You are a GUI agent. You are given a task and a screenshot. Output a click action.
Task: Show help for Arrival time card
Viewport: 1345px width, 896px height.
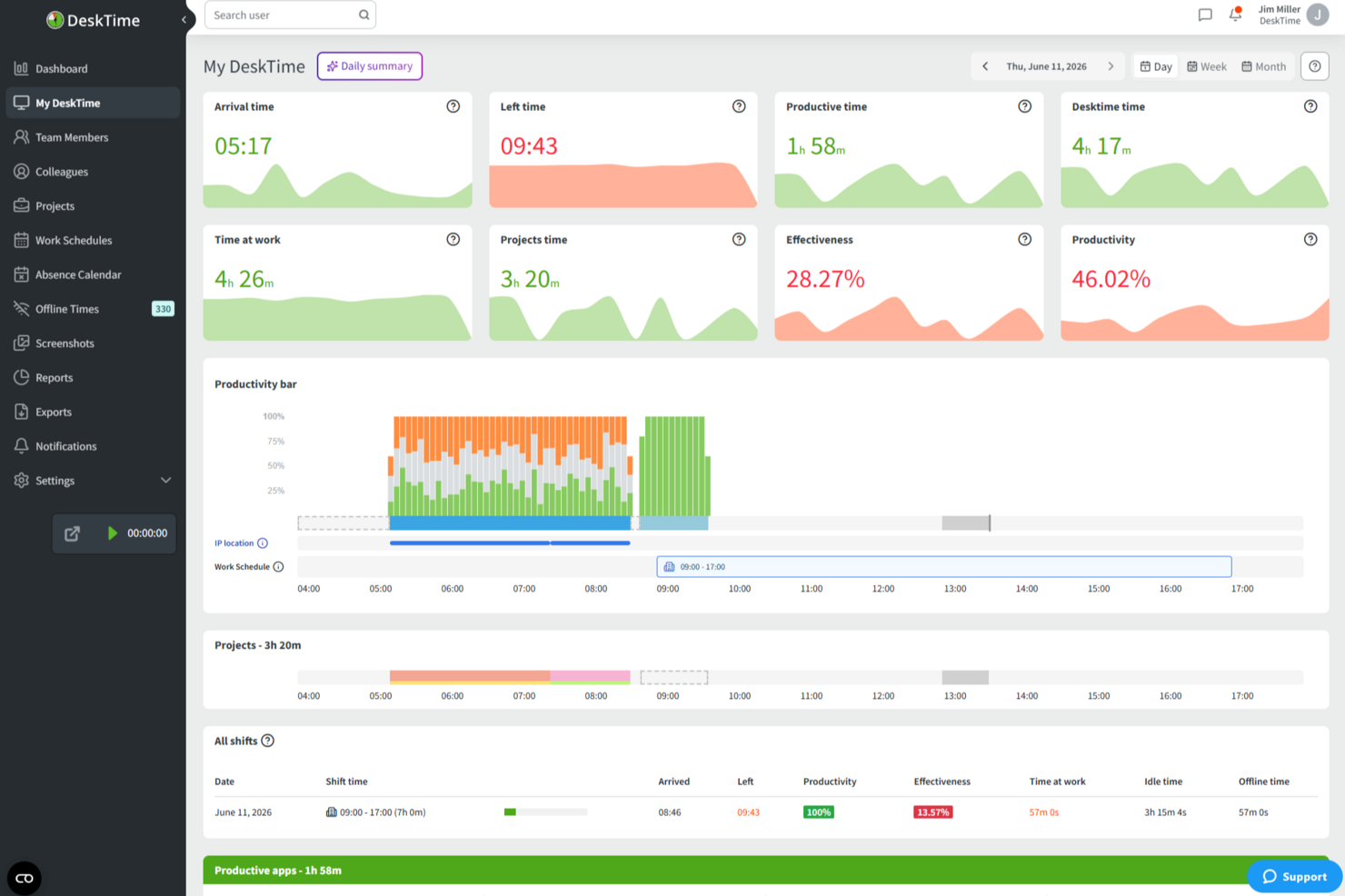click(x=453, y=106)
